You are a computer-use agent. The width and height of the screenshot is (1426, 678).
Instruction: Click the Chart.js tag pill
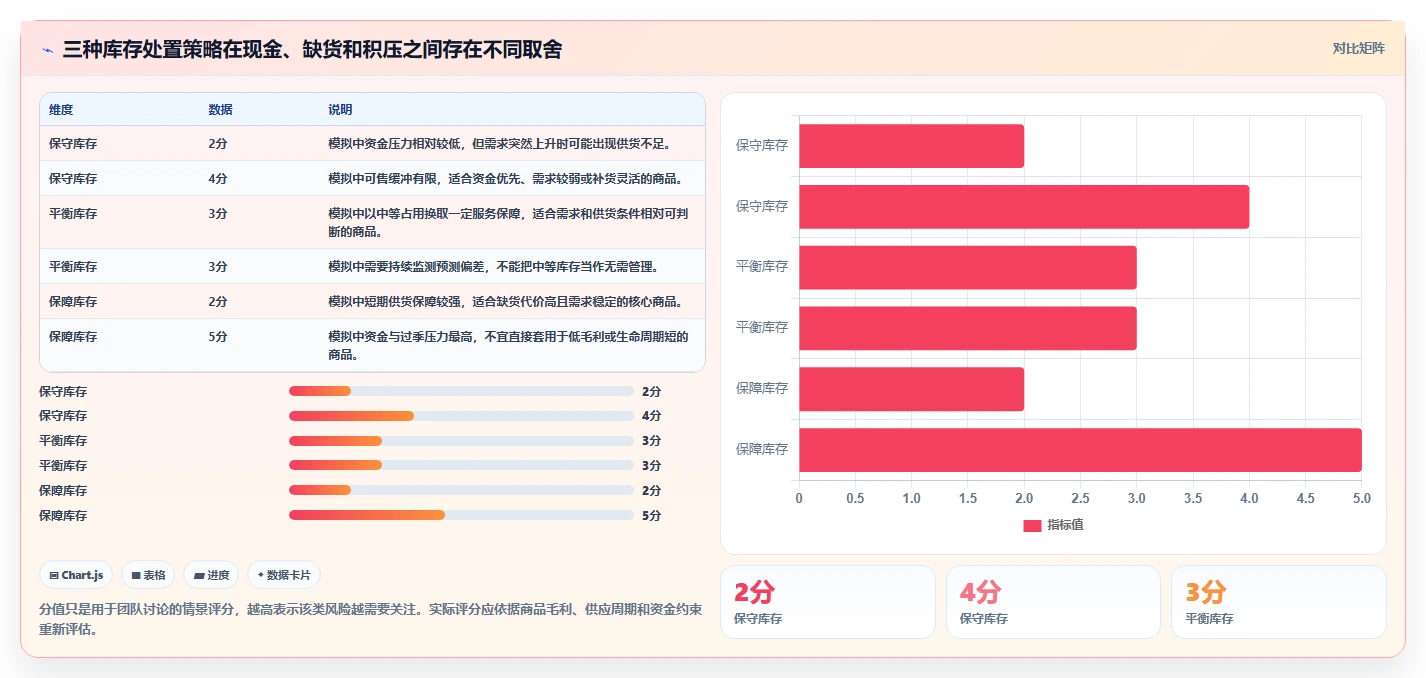[76, 575]
